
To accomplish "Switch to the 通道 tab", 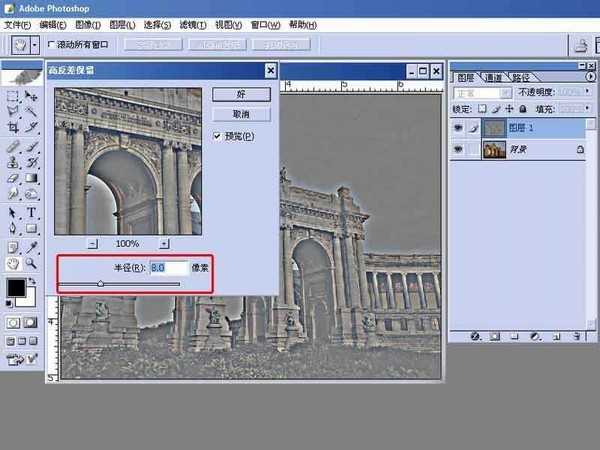I will 493,77.
